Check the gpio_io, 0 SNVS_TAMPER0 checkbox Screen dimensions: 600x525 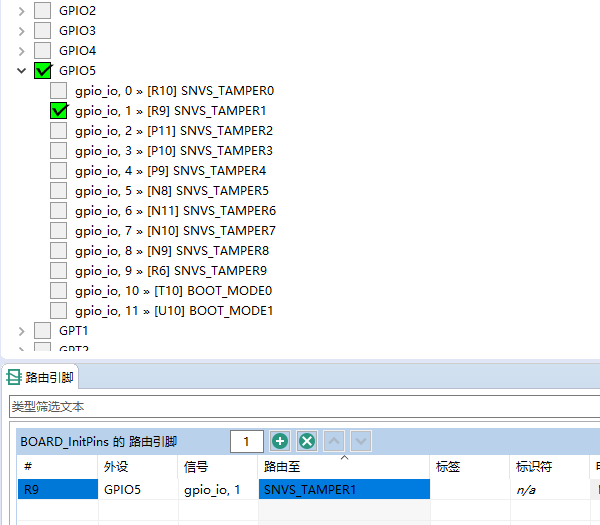(x=59, y=90)
